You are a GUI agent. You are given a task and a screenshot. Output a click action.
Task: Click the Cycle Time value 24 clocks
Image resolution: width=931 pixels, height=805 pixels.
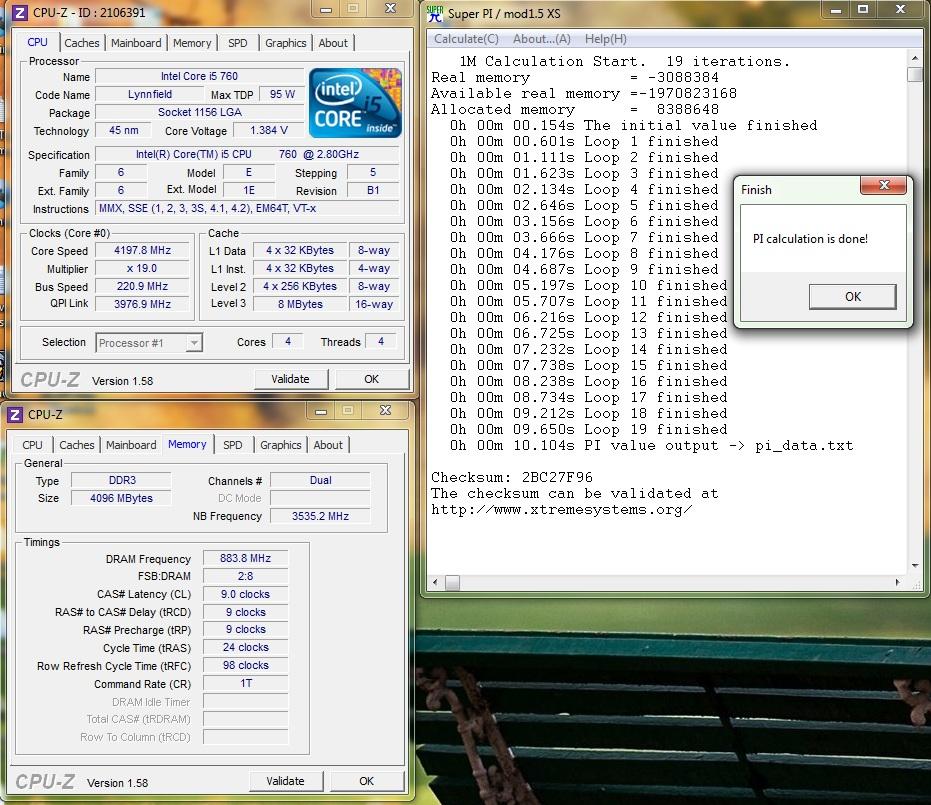pos(245,647)
